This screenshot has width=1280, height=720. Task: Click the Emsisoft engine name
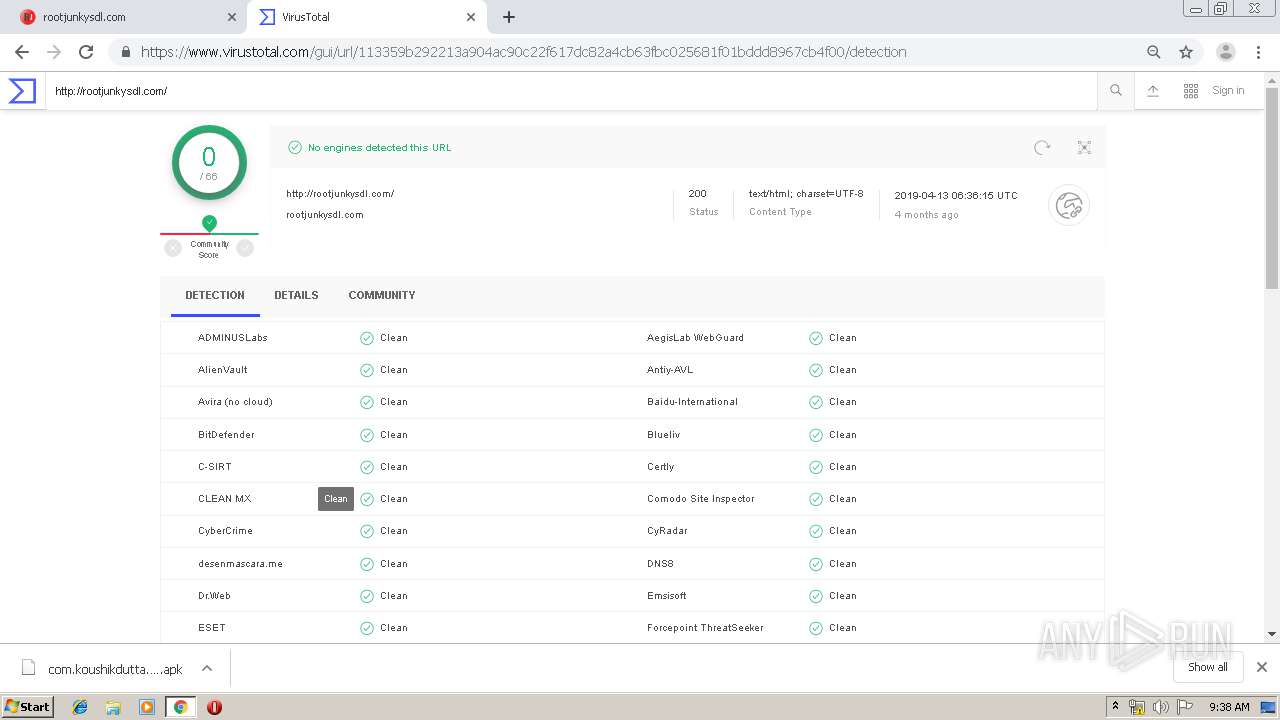click(x=667, y=596)
